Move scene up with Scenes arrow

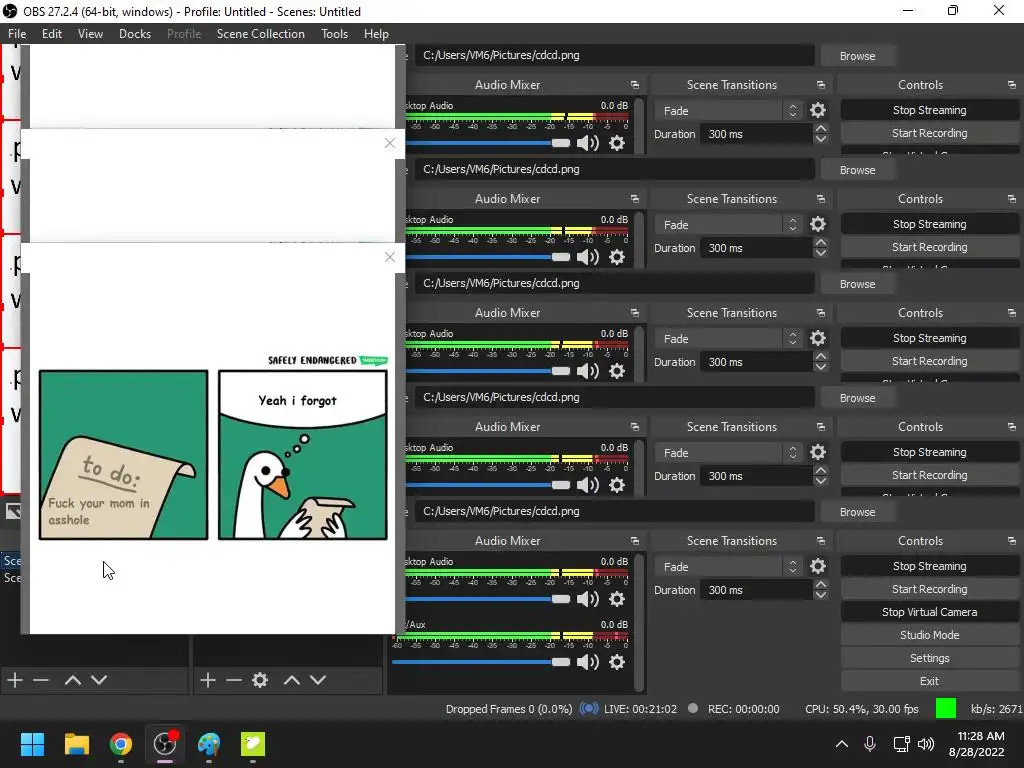click(x=72, y=680)
